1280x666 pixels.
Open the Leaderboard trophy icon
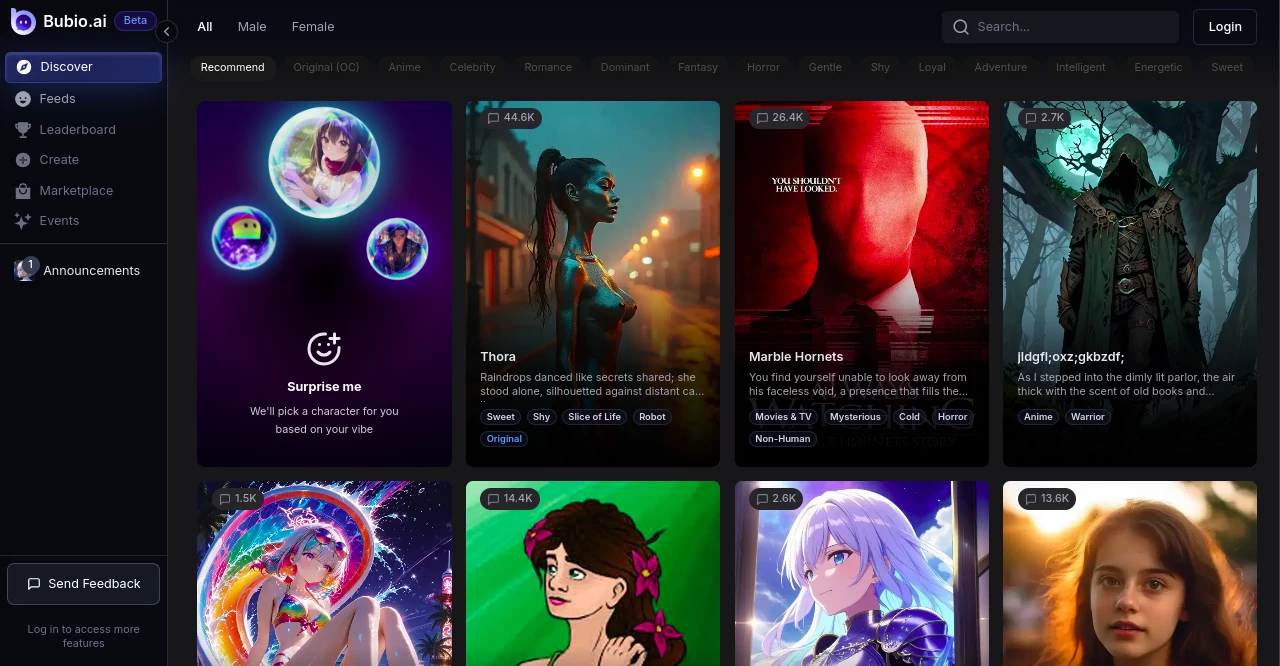tap(23, 129)
